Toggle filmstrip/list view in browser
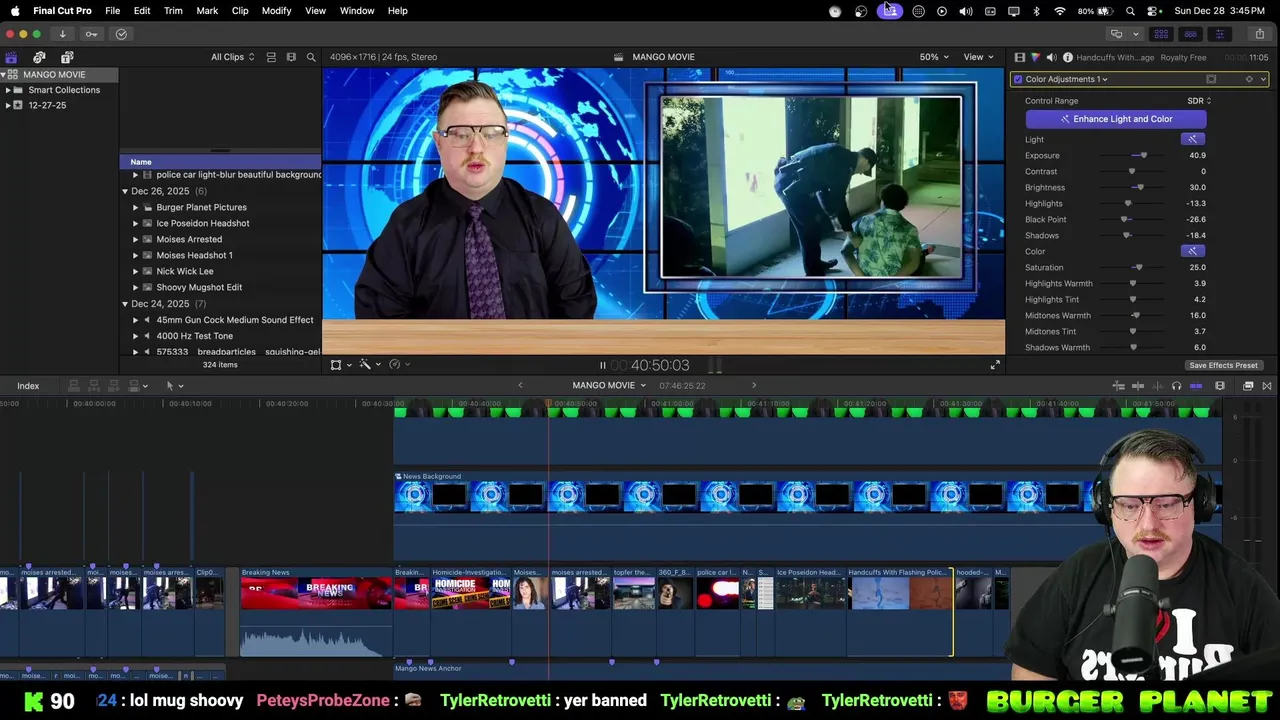This screenshot has height=720, width=1280. [271, 57]
